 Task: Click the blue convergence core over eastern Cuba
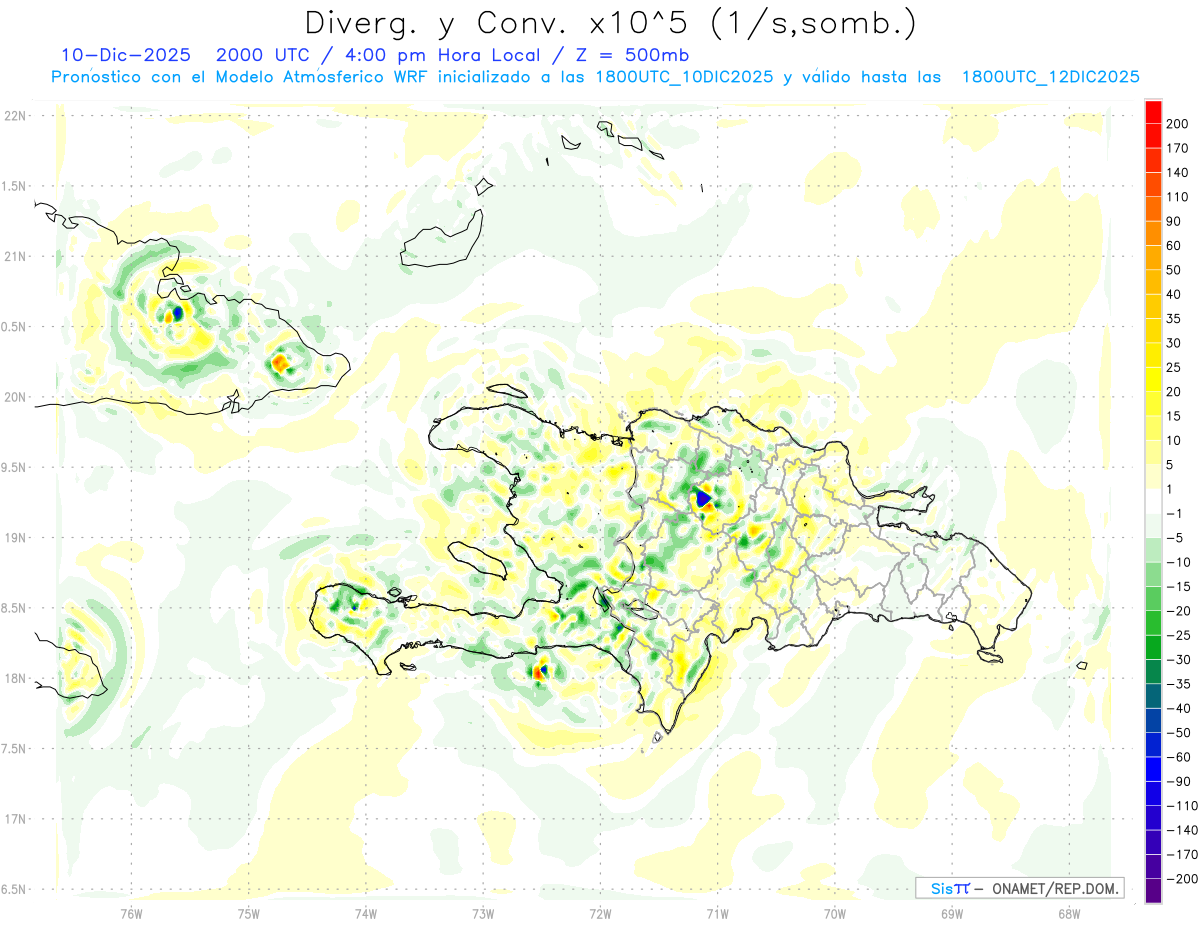[x=178, y=313]
